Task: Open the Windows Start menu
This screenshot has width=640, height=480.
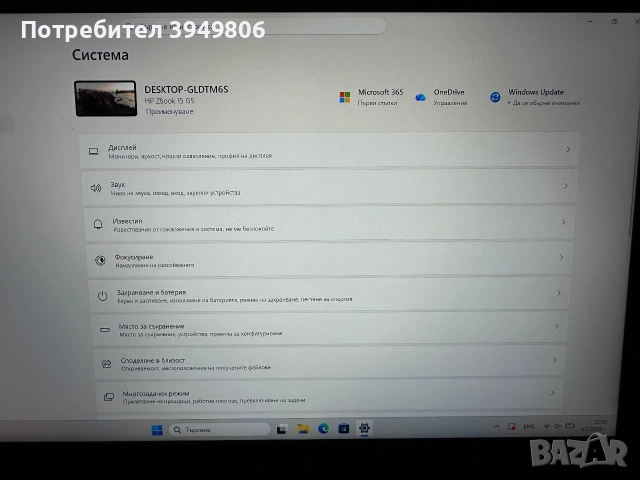Action: 157,430
